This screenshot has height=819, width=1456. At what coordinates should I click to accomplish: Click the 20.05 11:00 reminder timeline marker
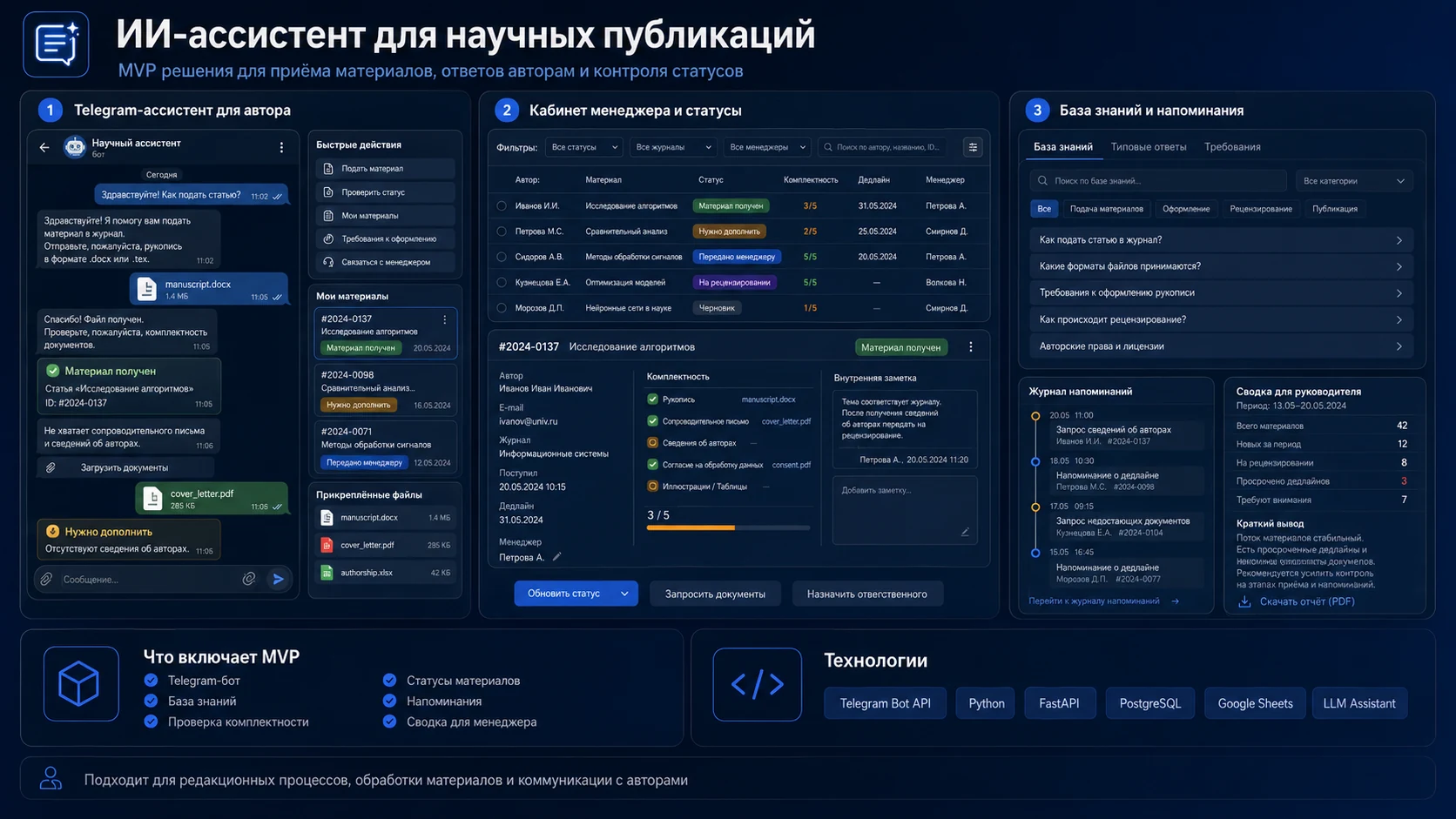pos(1035,416)
